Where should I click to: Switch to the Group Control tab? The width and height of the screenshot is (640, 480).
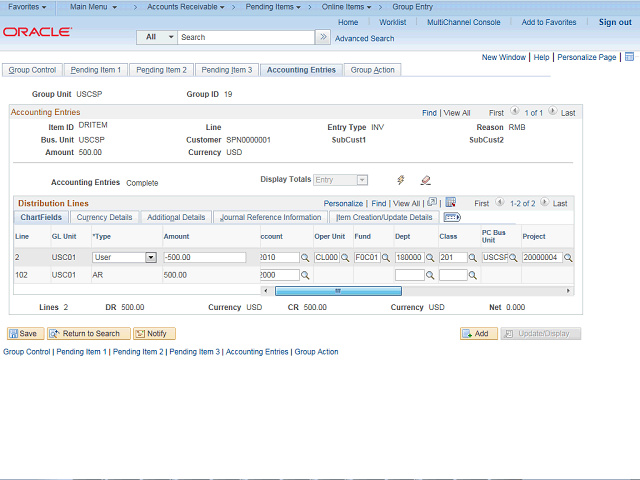coord(32,70)
